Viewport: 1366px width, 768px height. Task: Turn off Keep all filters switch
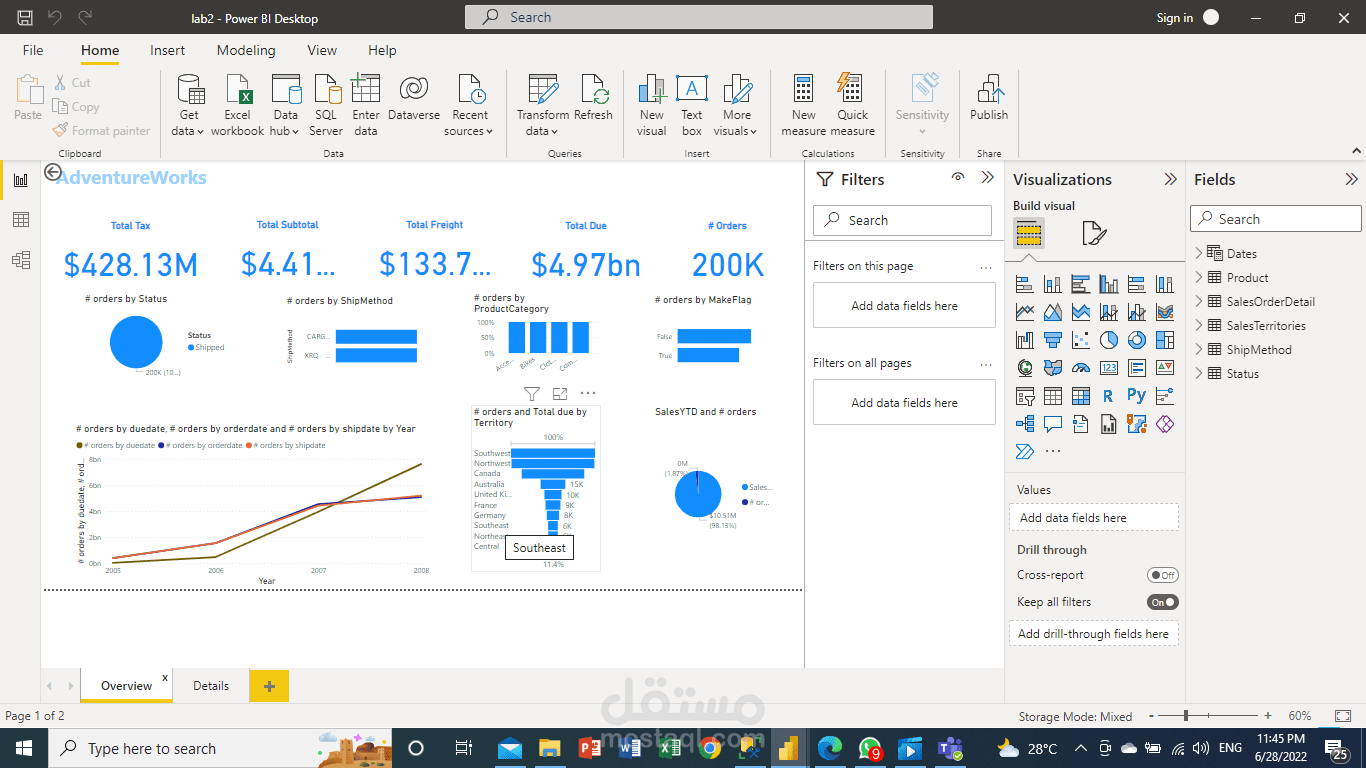pyautogui.click(x=1163, y=602)
